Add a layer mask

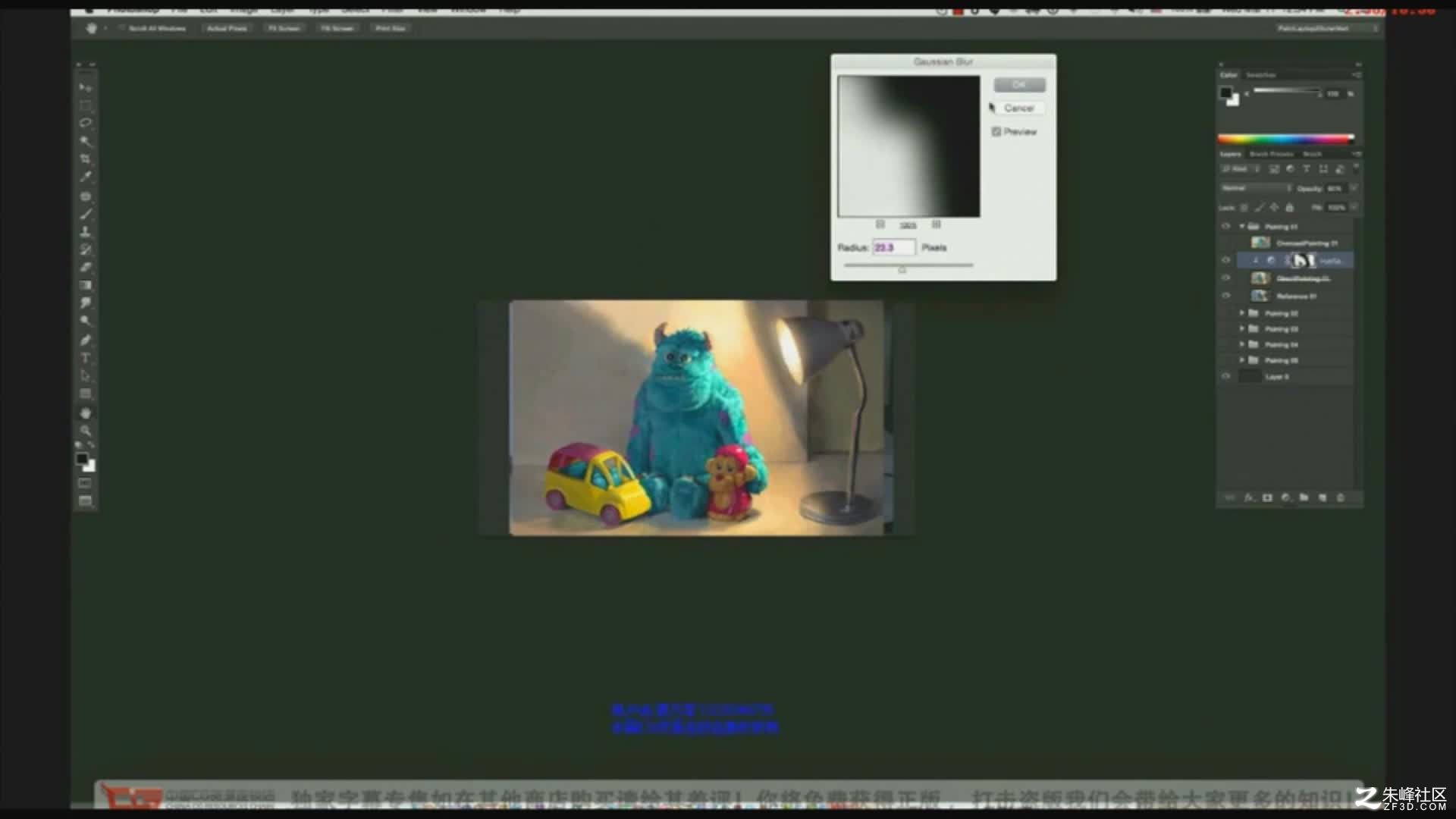point(1267,498)
